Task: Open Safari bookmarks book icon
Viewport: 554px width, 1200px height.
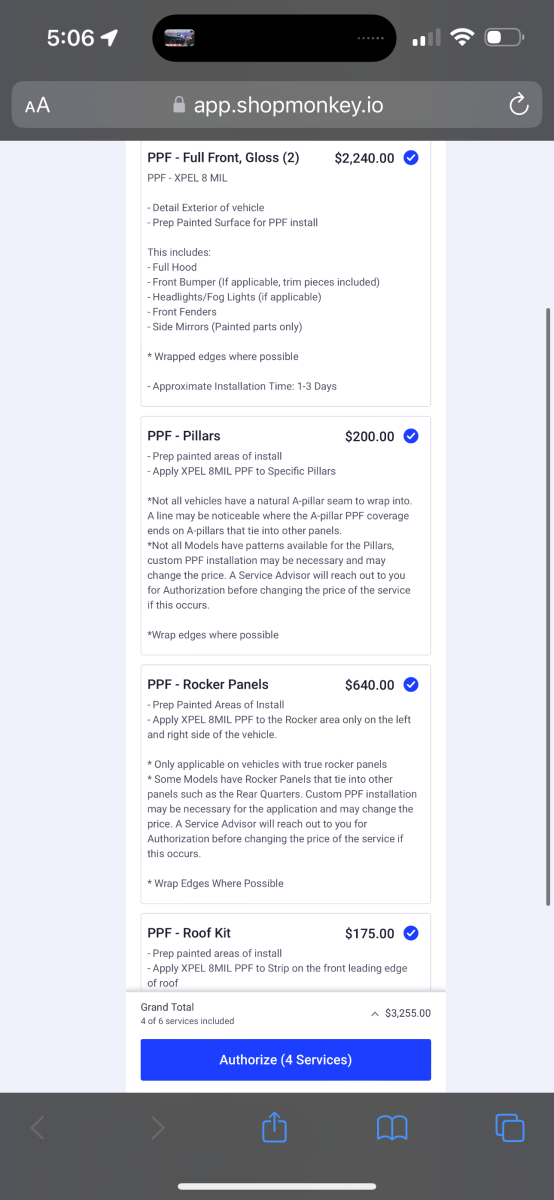Action: tap(392, 1129)
